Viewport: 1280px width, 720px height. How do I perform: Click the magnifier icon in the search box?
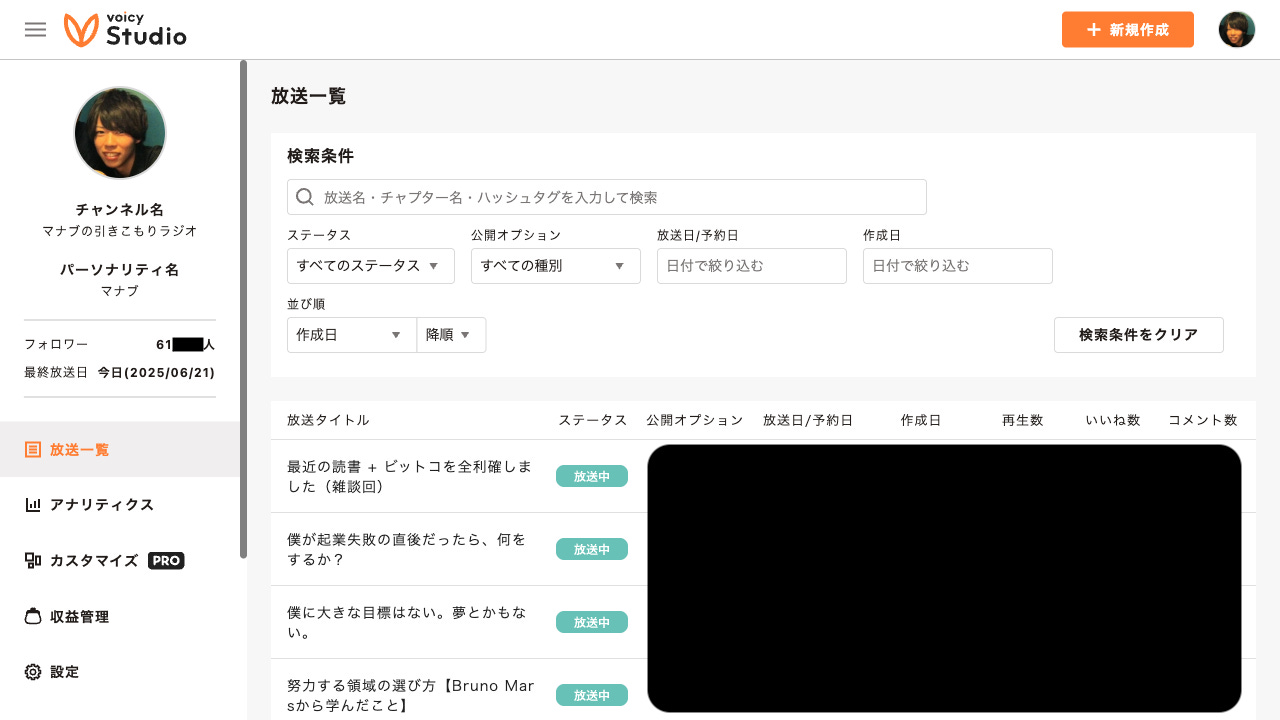305,197
